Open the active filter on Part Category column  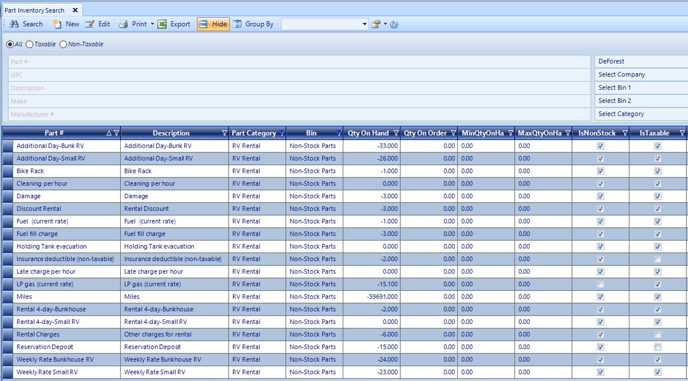click(281, 133)
